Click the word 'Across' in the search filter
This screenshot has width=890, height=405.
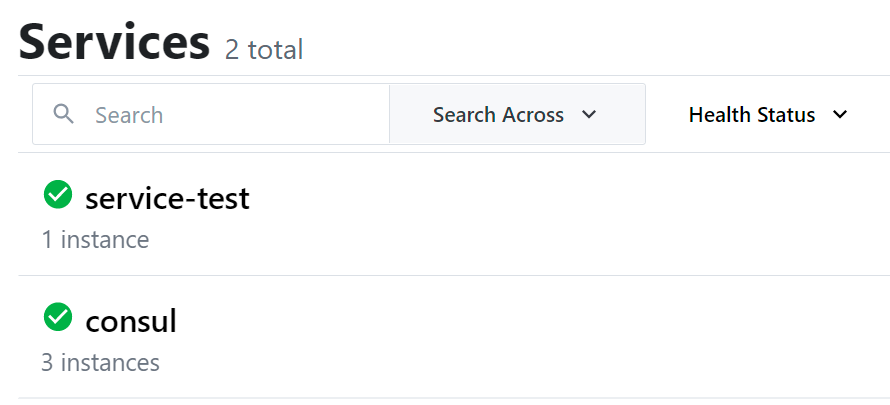coord(532,115)
